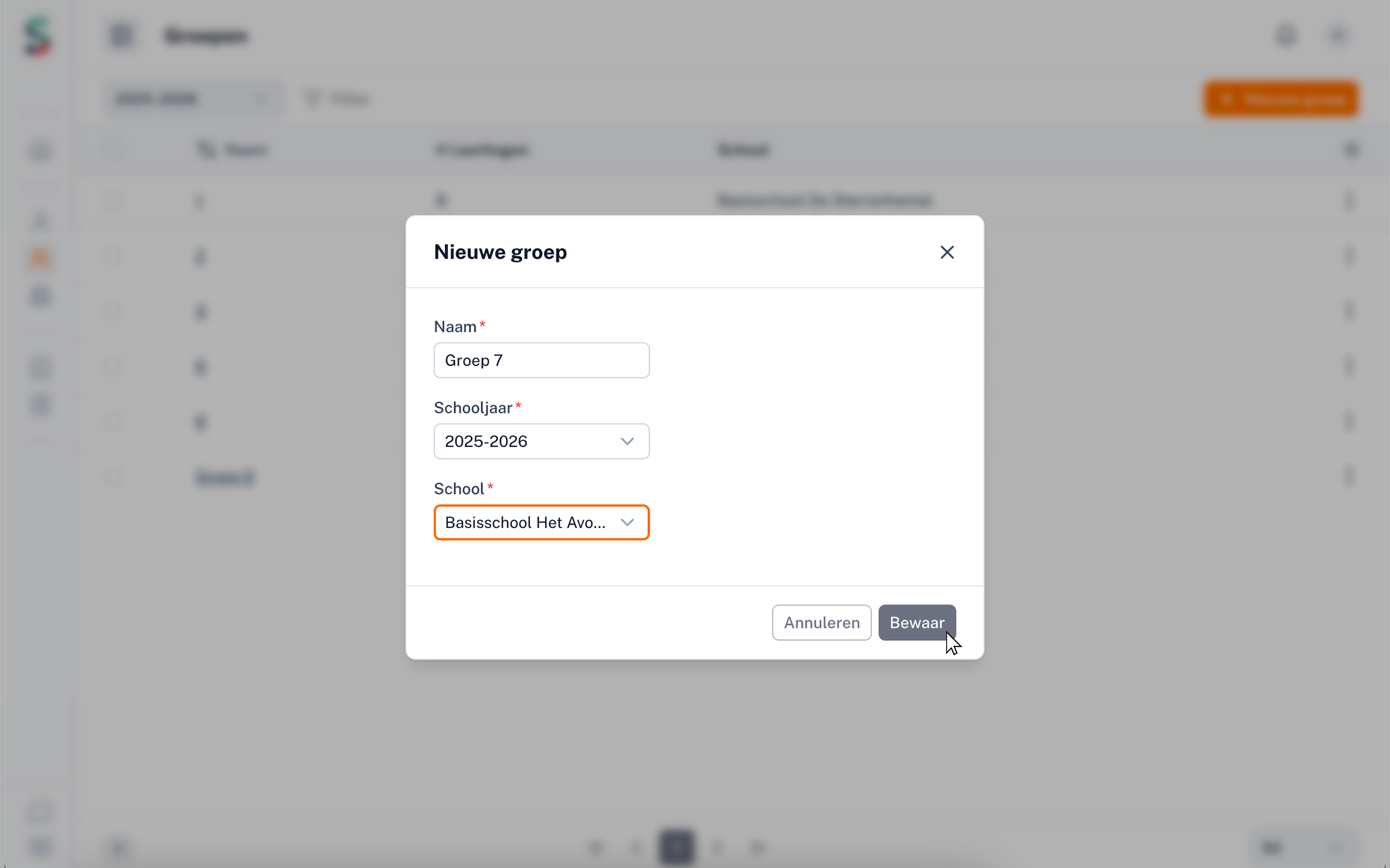Screen dimensions: 1390x868
Task: Open the school year selector in toolbar
Action: pyautogui.click(x=192, y=99)
